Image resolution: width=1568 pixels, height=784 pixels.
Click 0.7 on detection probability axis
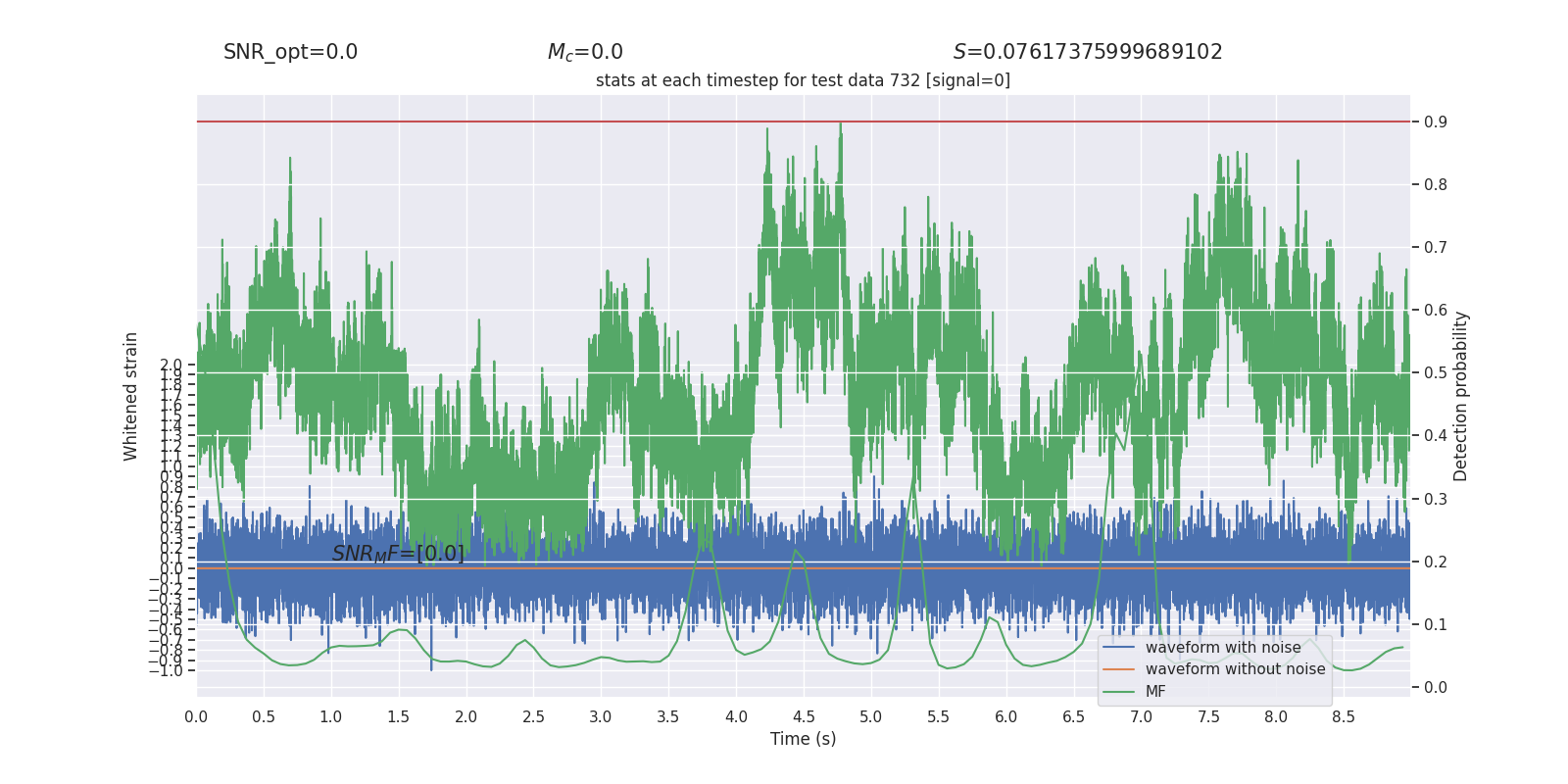coord(1436,248)
